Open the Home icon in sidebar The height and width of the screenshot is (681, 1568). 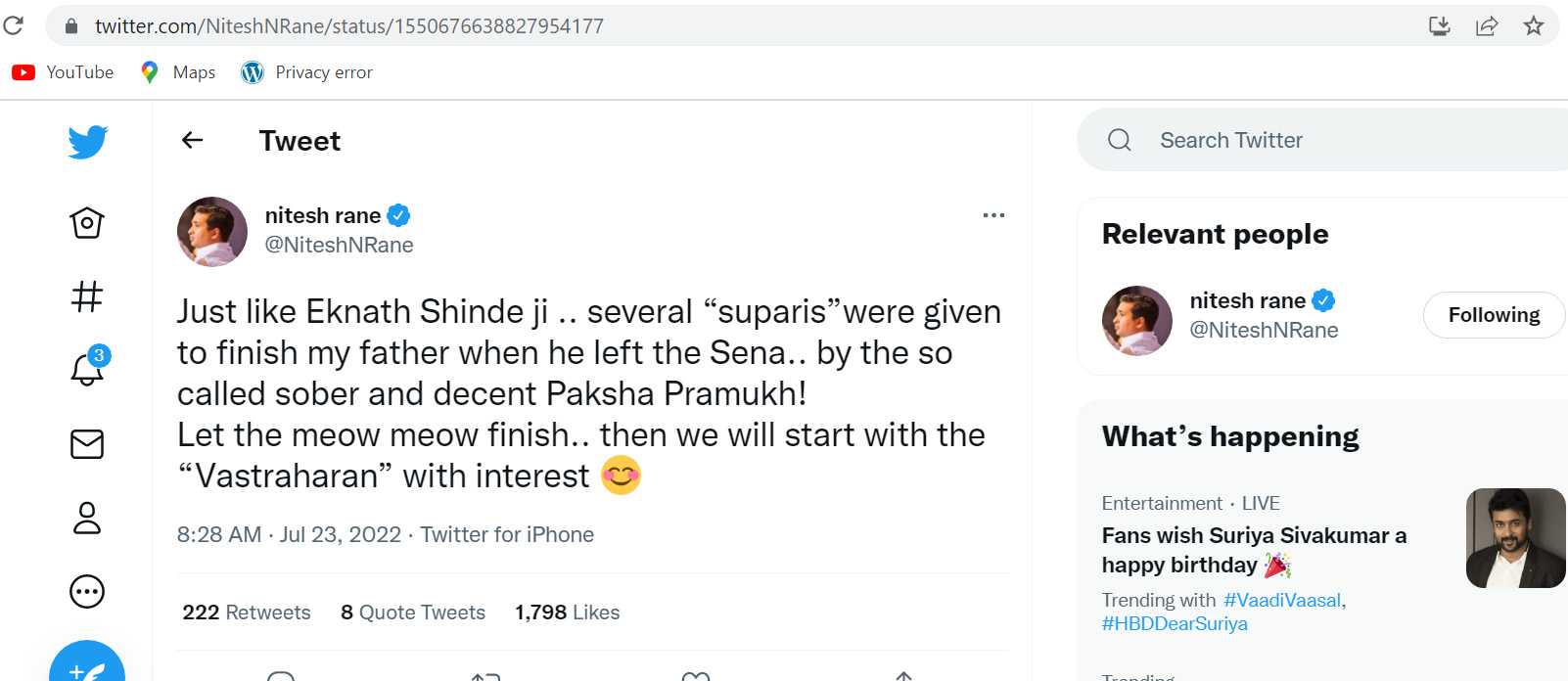[87, 223]
